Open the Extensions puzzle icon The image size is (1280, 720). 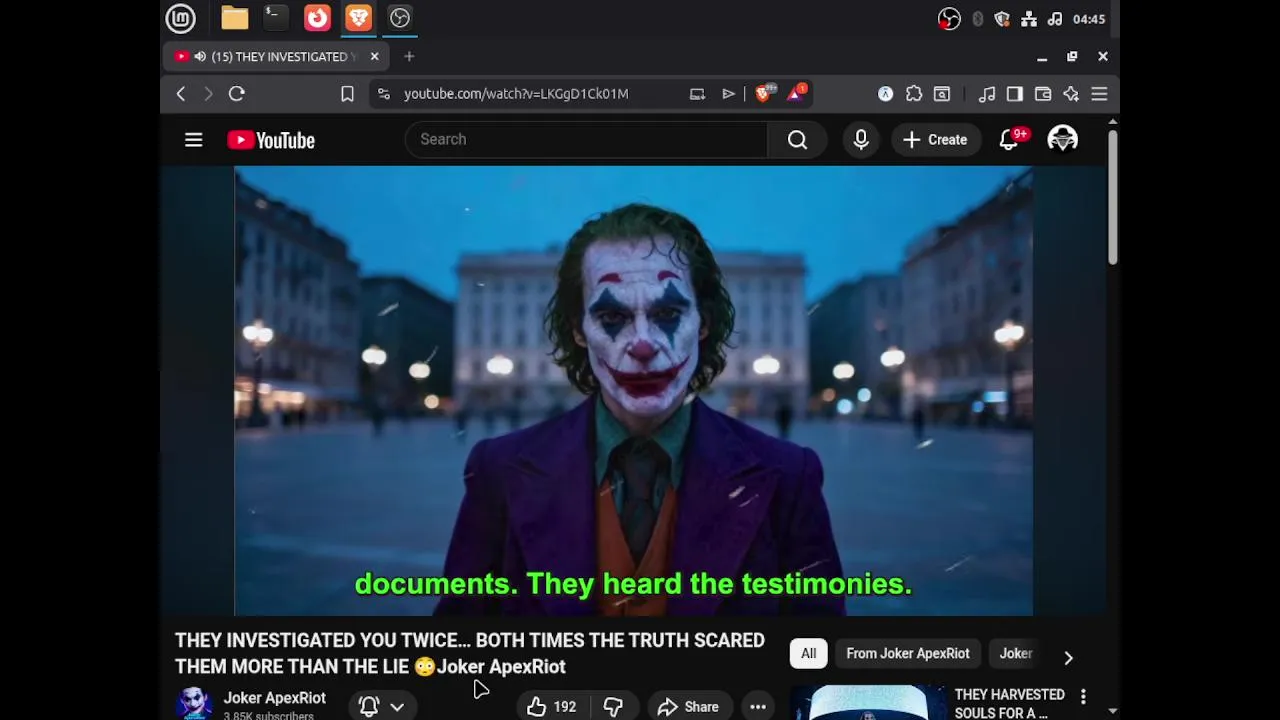[914, 94]
